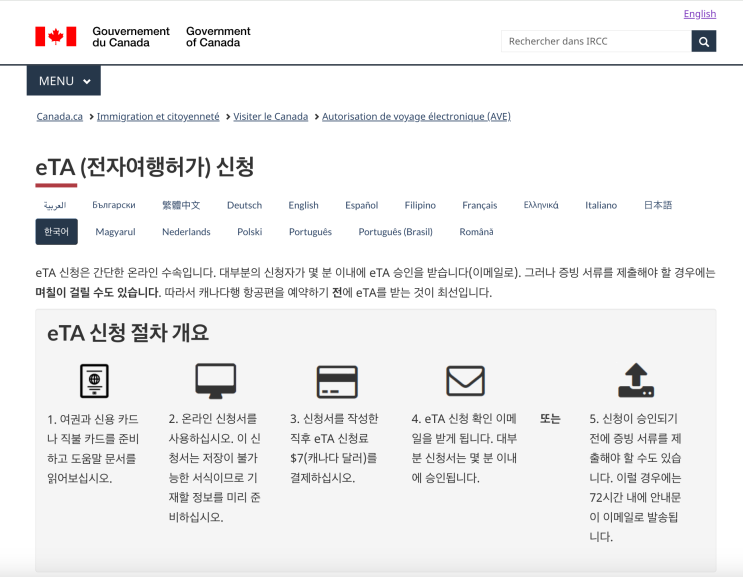Select the Português (Brasil) language tab
This screenshot has height=577, width=743.
click(x=396, y=232)
